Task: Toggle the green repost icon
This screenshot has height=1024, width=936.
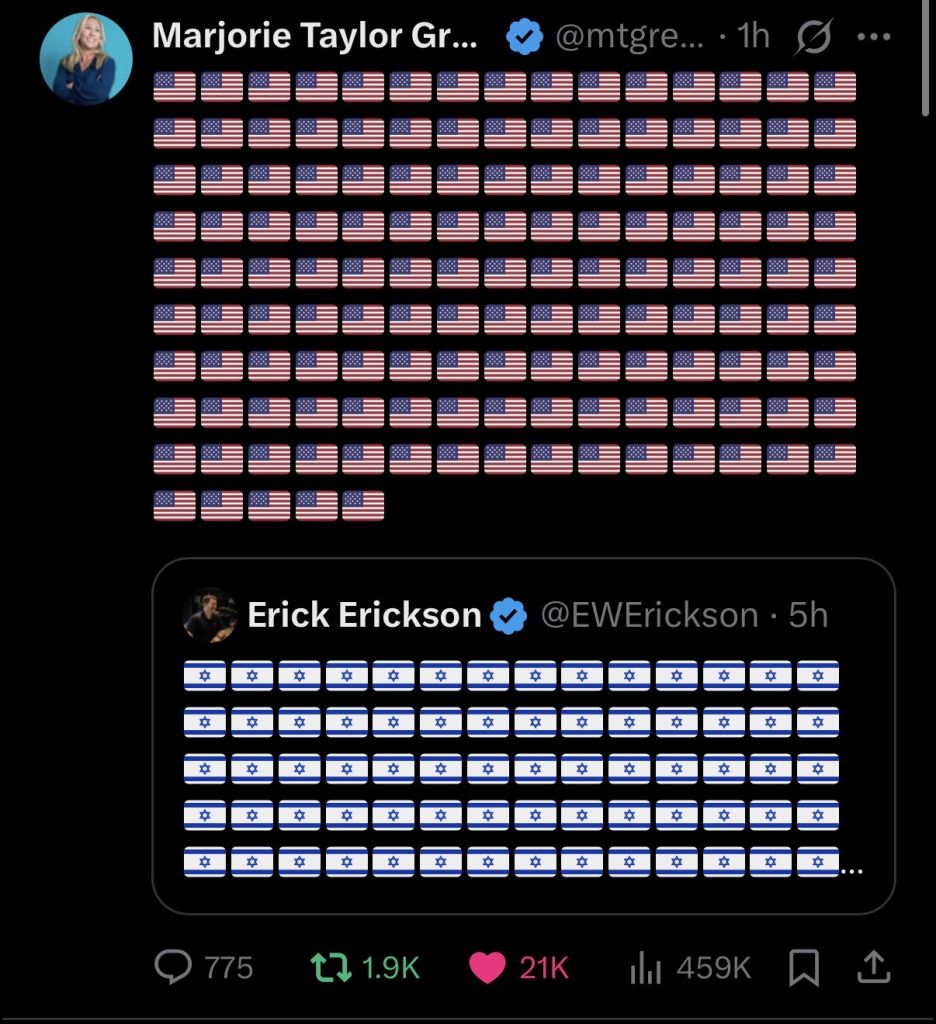Action: [x=331, y=967]
